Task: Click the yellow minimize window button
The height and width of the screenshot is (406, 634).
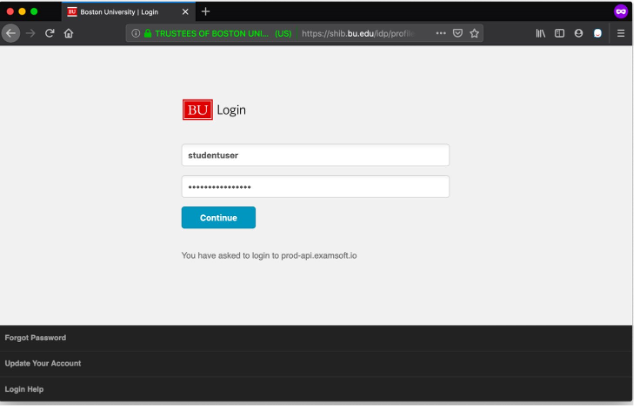Action: [22, 11]
